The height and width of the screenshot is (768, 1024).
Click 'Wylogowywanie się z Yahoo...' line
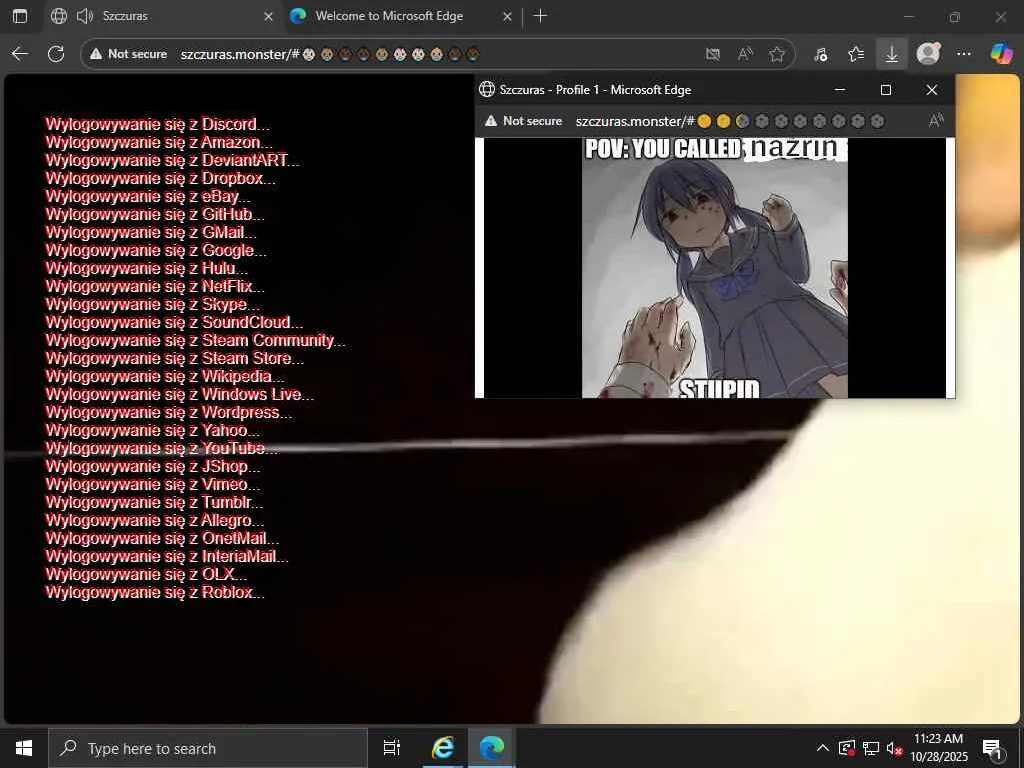click(x=153, y=430)
